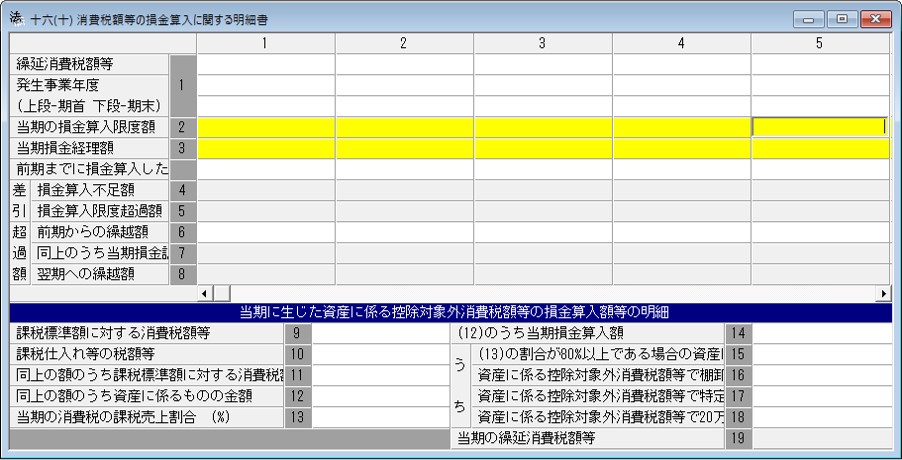Click the active row 2 cell in column 5
Screen dimensions: 902x460
[x=820, y=127]
